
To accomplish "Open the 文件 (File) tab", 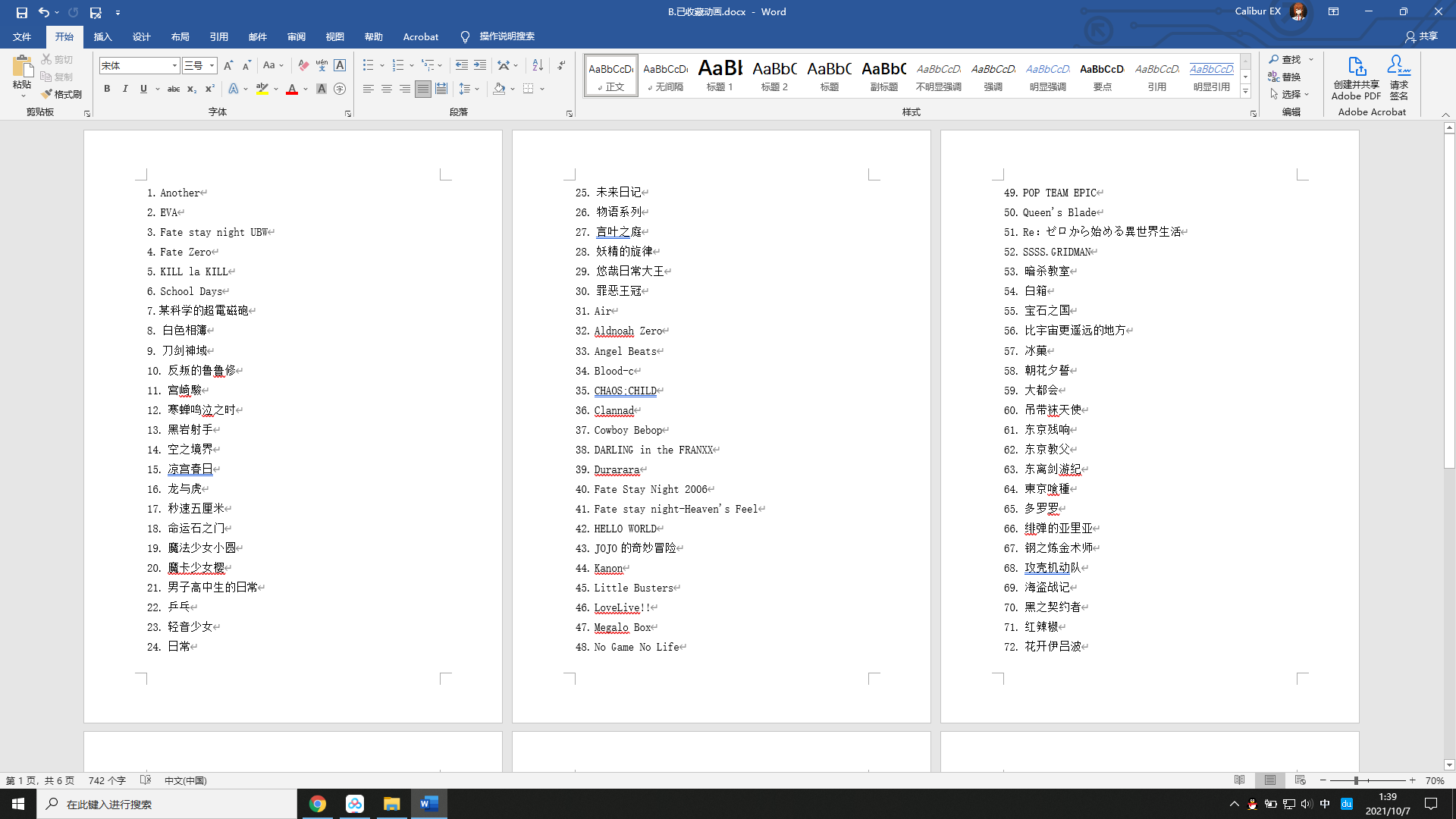I will click(x=22, y=36).
